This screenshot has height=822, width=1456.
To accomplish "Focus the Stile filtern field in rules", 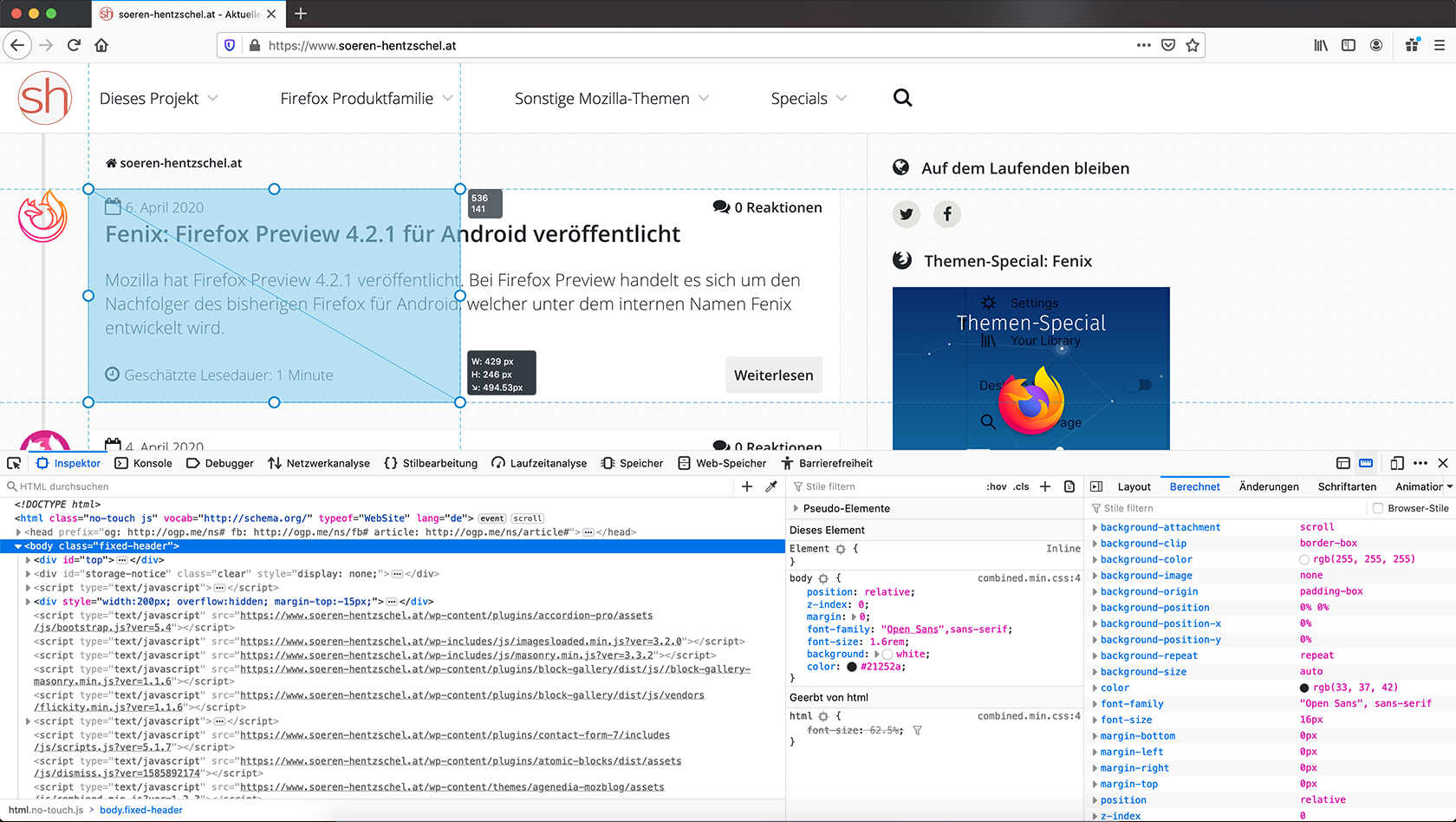I will [884, 486].
